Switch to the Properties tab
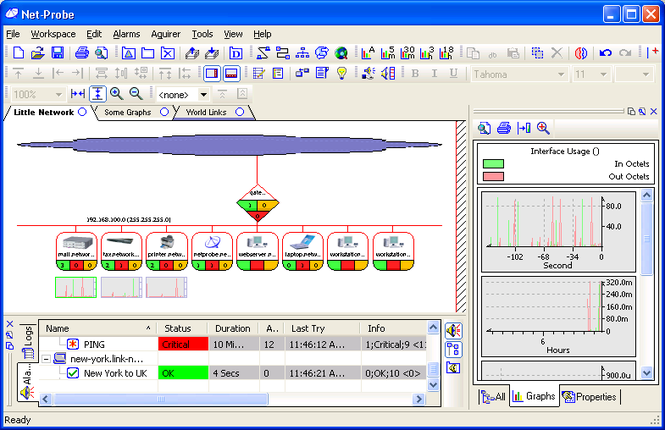665x430 pixels. (x=590, y=397)
